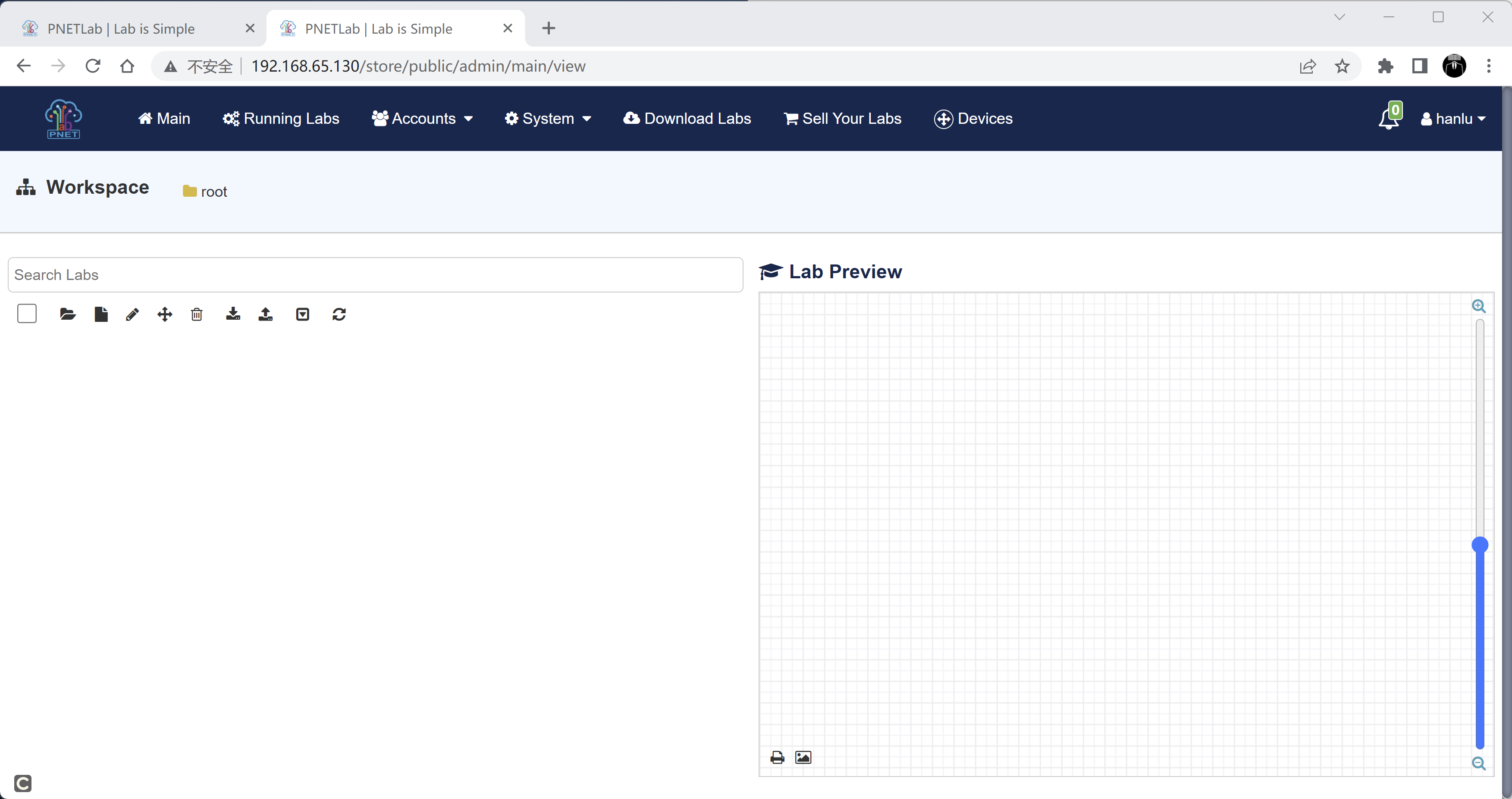1512x799 pixels.
Task: Open browser home page
Action: [127, 66]
